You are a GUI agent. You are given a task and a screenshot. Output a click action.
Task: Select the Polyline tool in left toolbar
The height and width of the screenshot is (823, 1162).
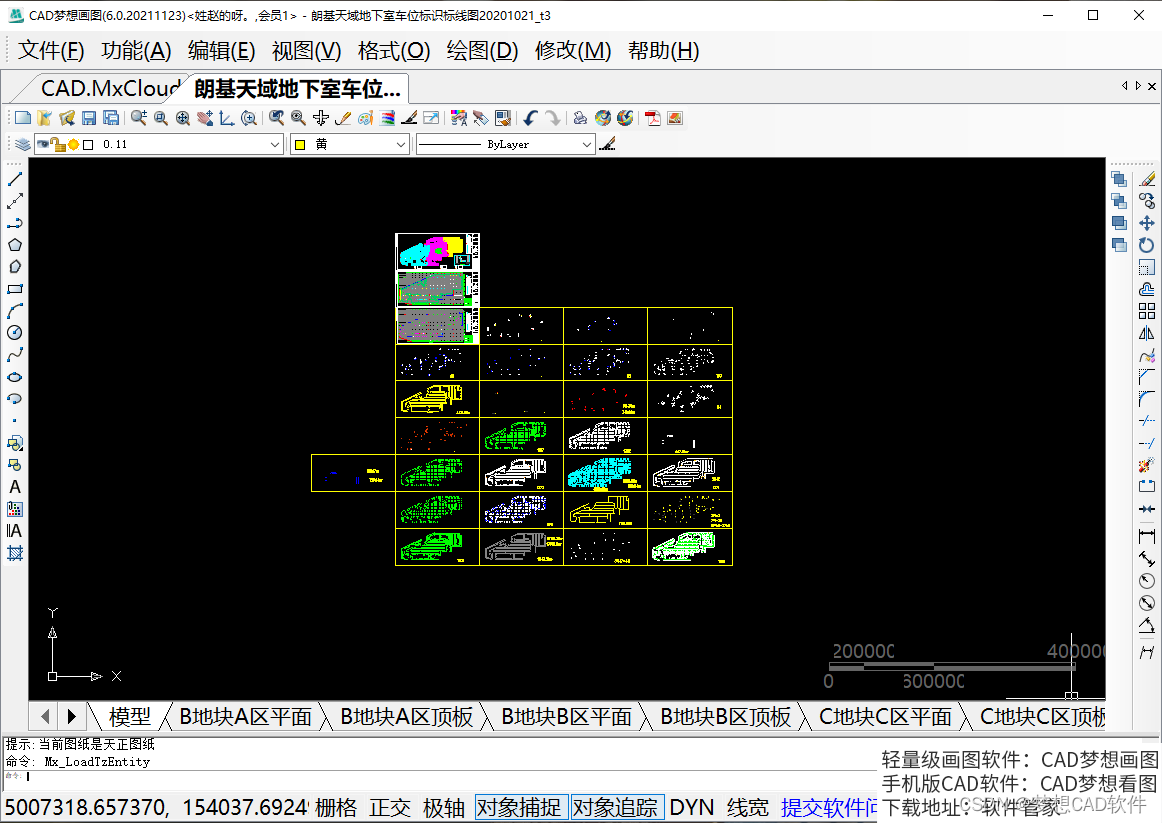15,223
